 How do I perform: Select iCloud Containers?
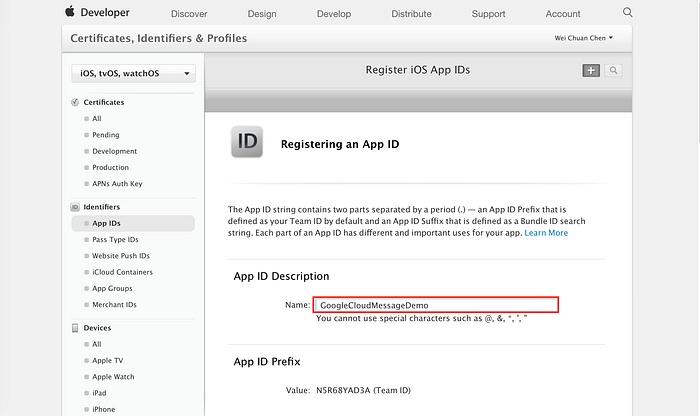122,272
